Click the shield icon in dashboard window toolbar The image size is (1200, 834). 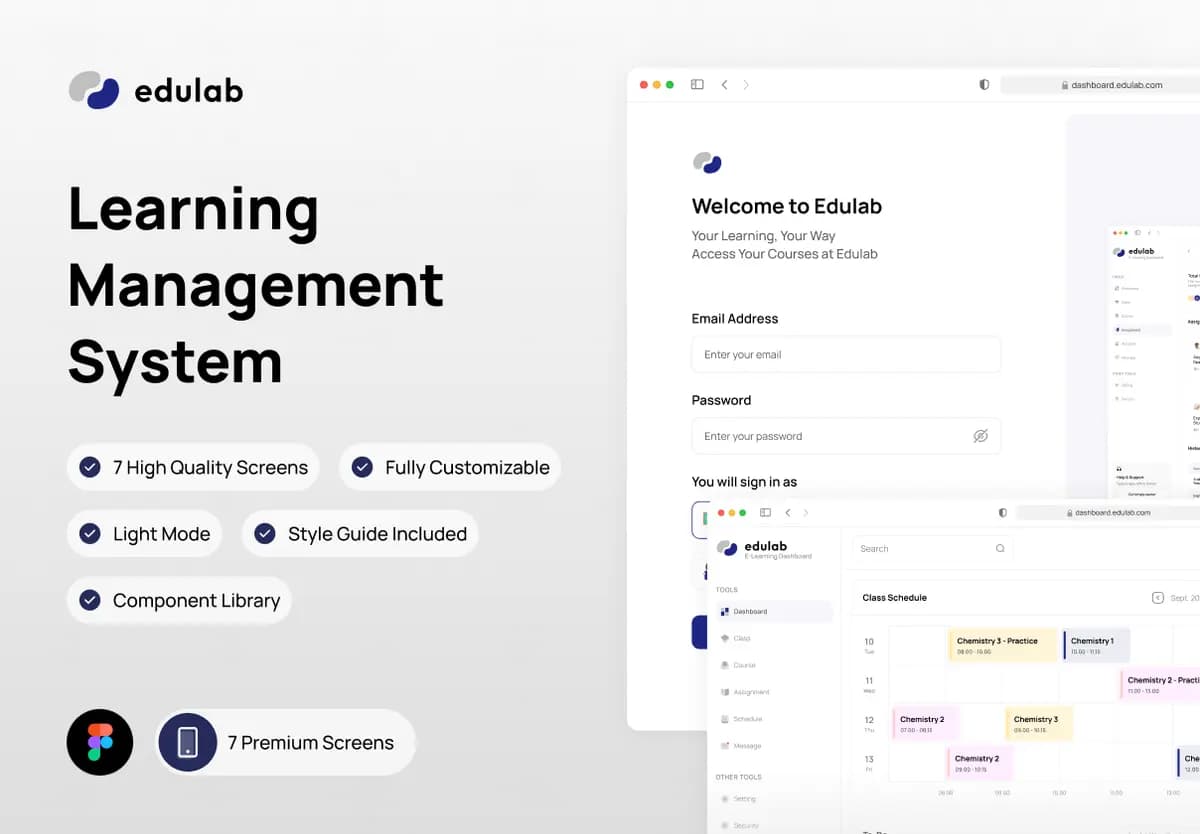click(1003, 513)
